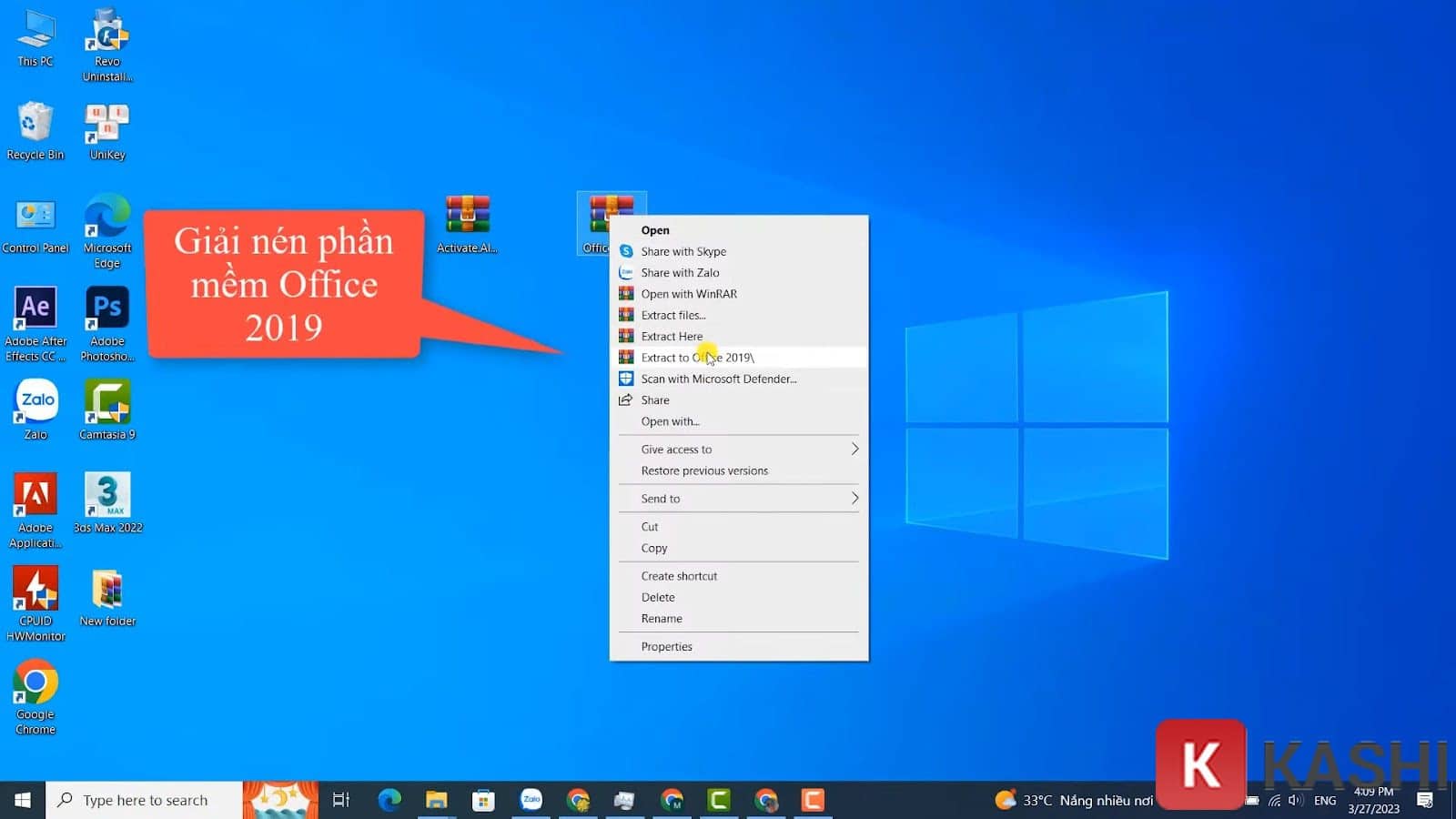
Task: Click the Windows Start button
Action: click(x=20, y=799)
